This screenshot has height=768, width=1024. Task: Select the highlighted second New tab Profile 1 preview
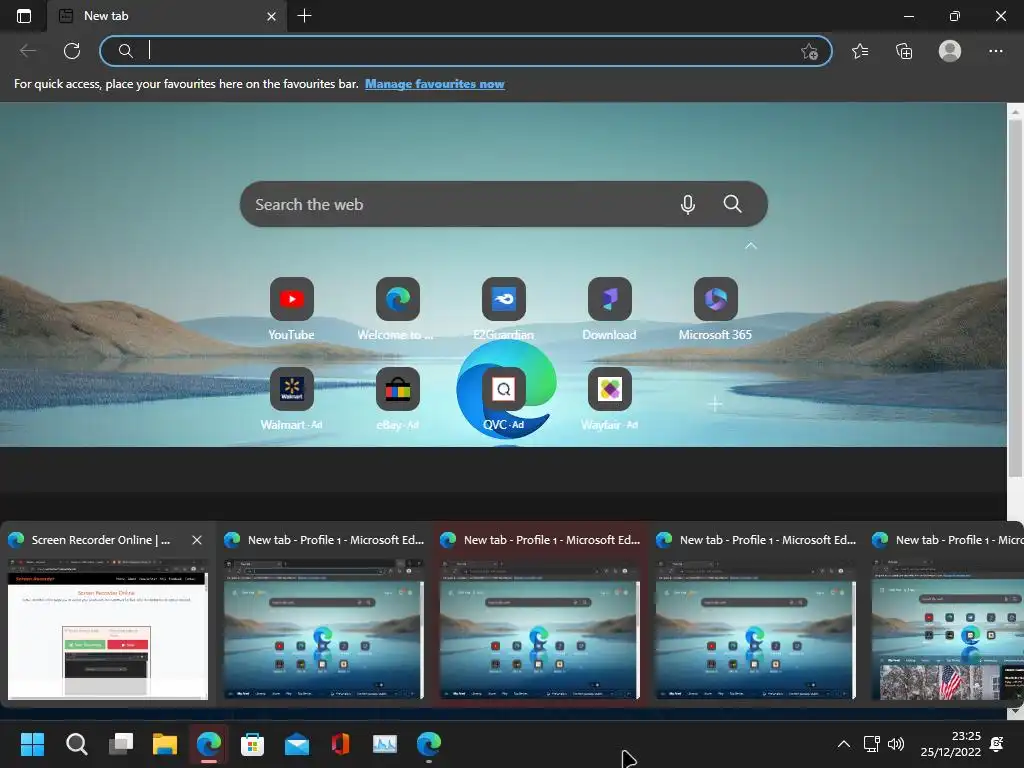(x=540, y=615)
